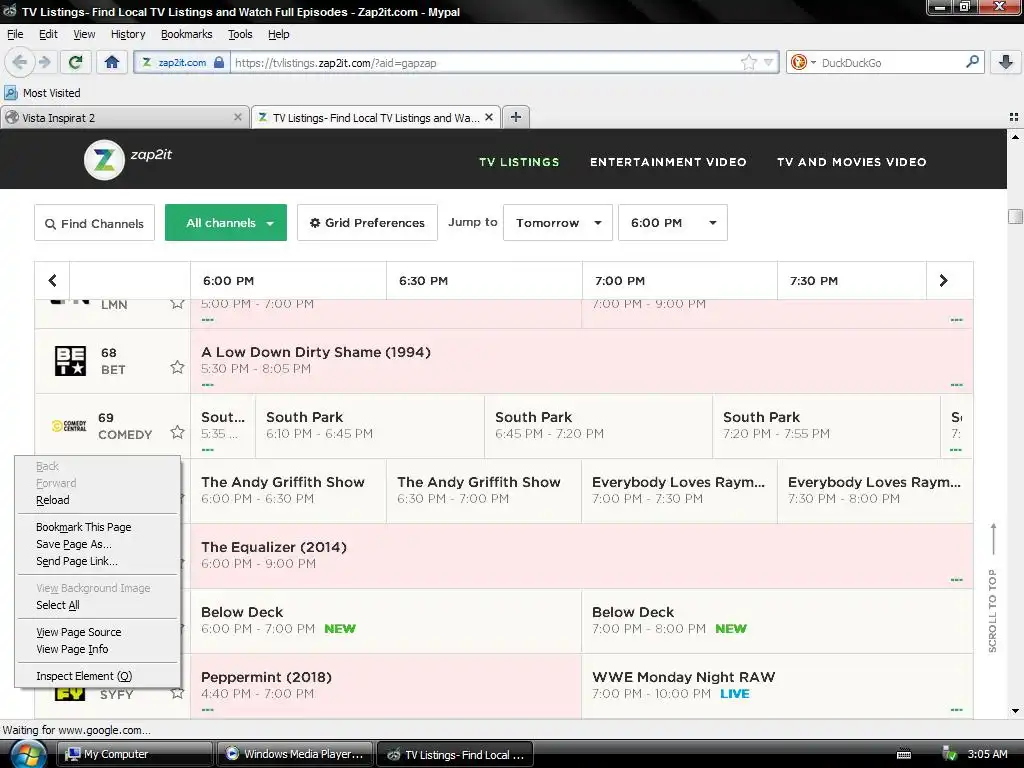Viewport: 1024px width, 768px height.
Task: Open the 6:00 PM time dropdown
Action: [x=673, y=223]
